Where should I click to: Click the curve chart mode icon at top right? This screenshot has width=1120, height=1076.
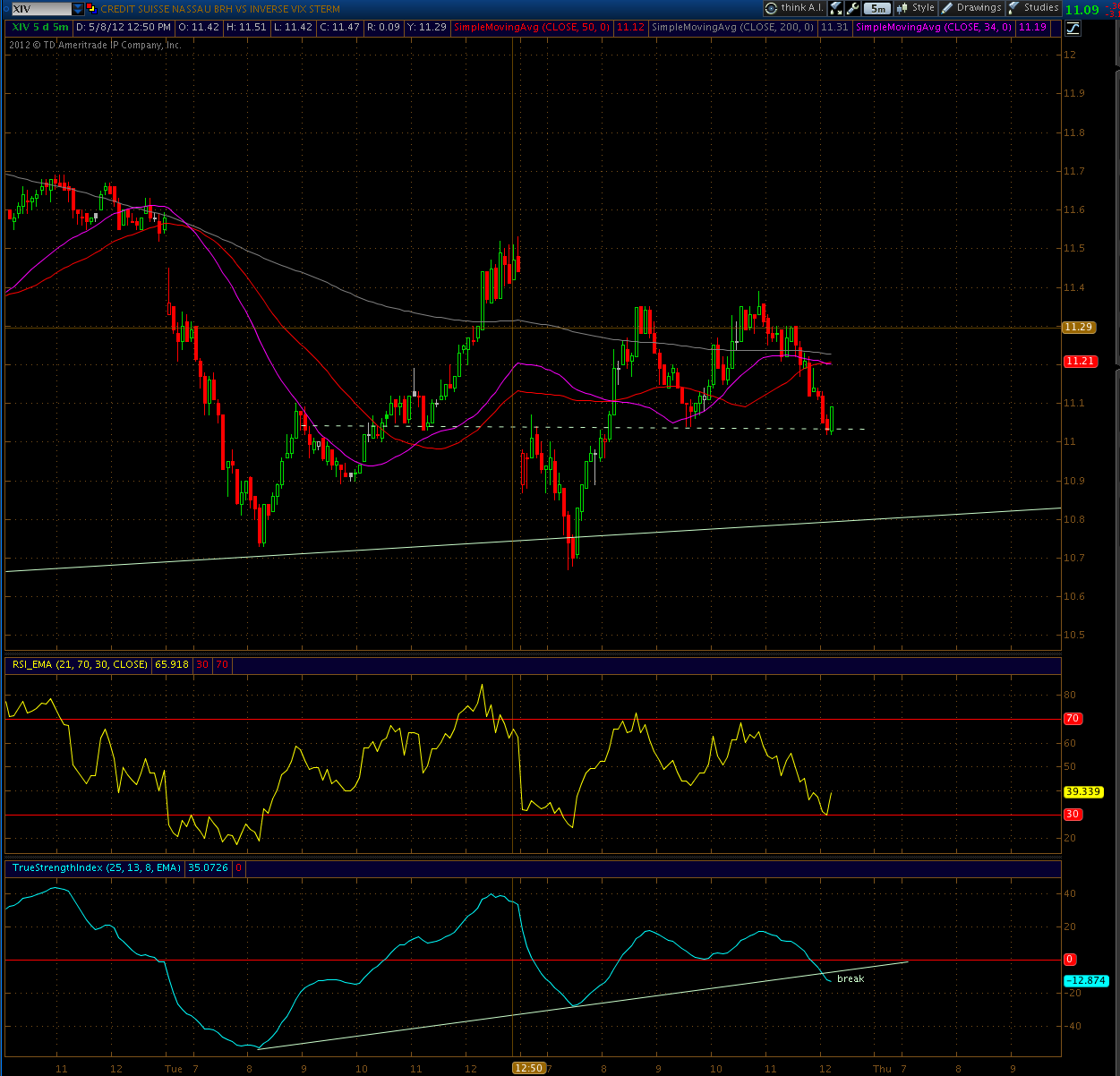click(1072, 28)
